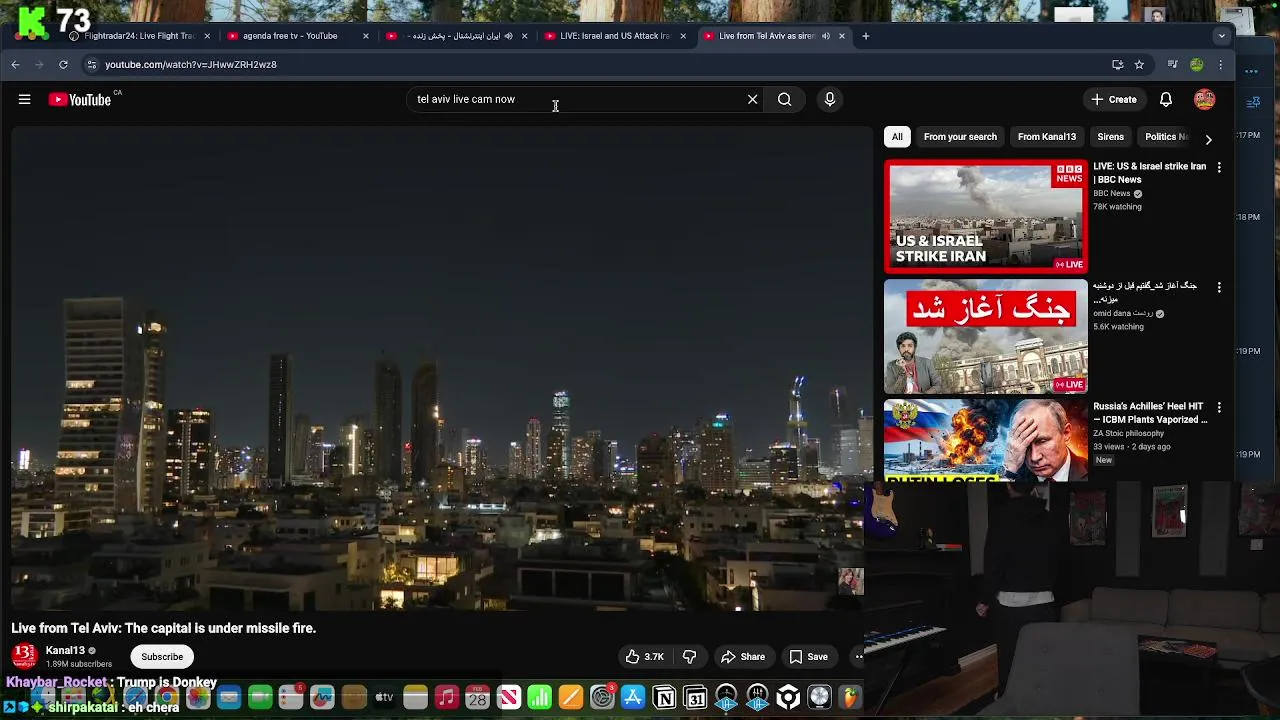Share the Tel Aviv live video
This screenshot has height=720, width=1280.
pos(743,657)
